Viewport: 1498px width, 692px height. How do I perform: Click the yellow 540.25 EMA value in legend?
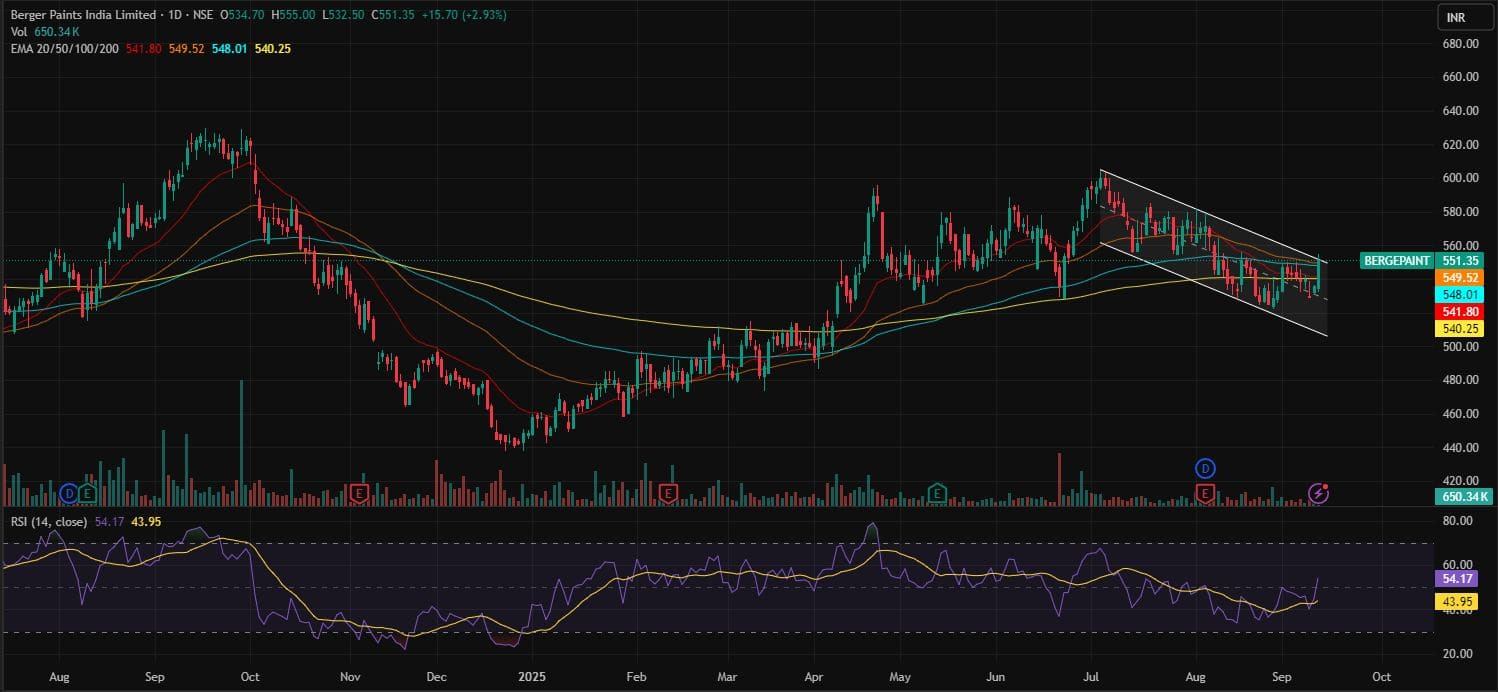click(x=272, y=48)
